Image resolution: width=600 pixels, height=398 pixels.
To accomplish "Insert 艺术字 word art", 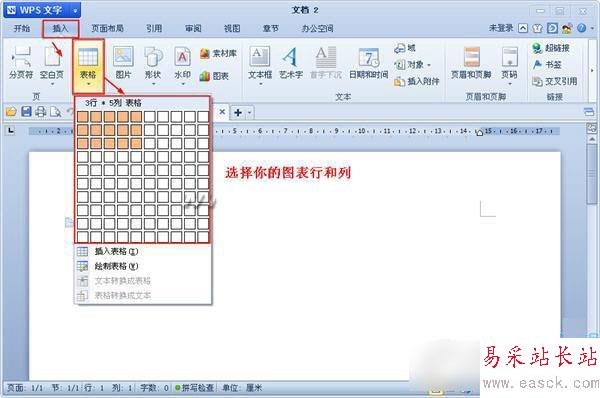I will 291,63.
